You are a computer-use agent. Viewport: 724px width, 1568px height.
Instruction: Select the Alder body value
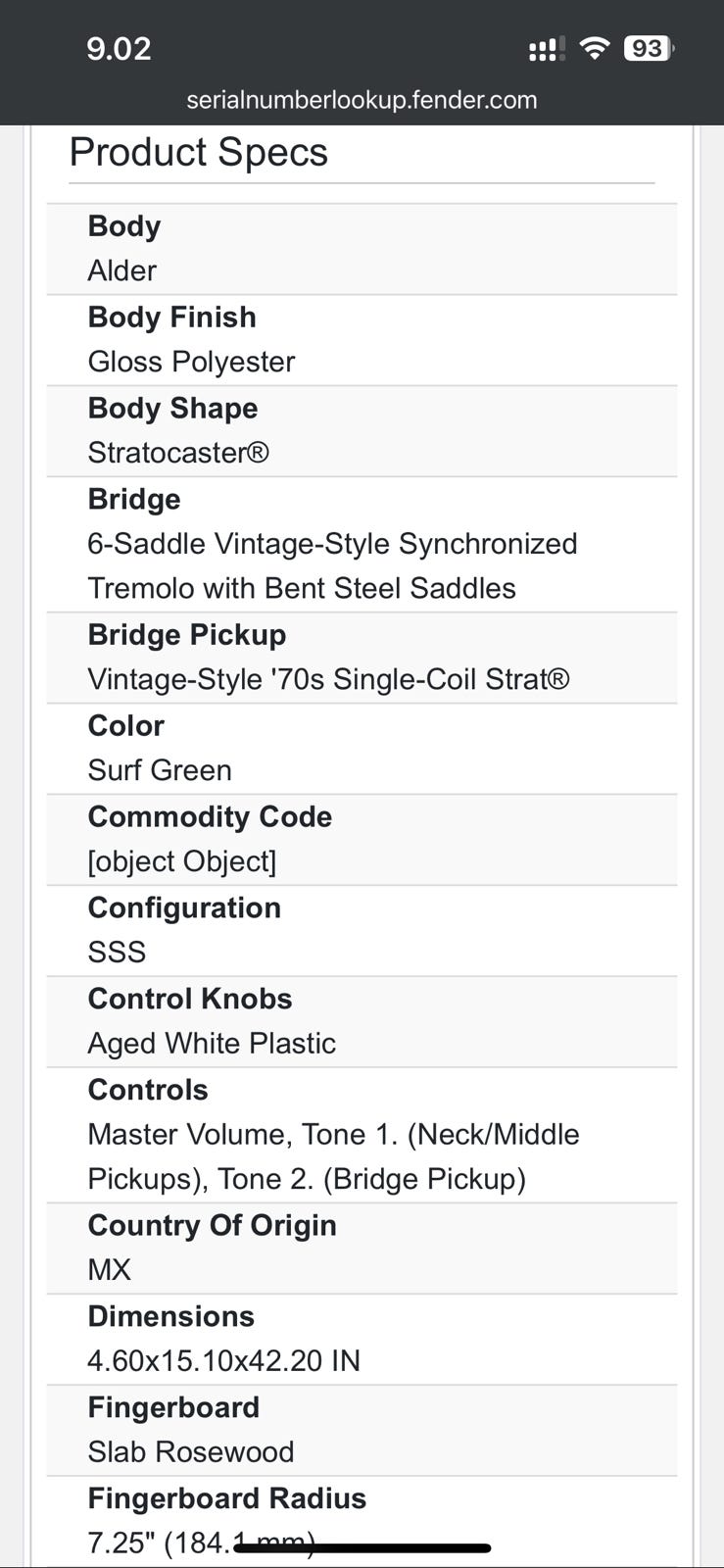click(122, 270)
